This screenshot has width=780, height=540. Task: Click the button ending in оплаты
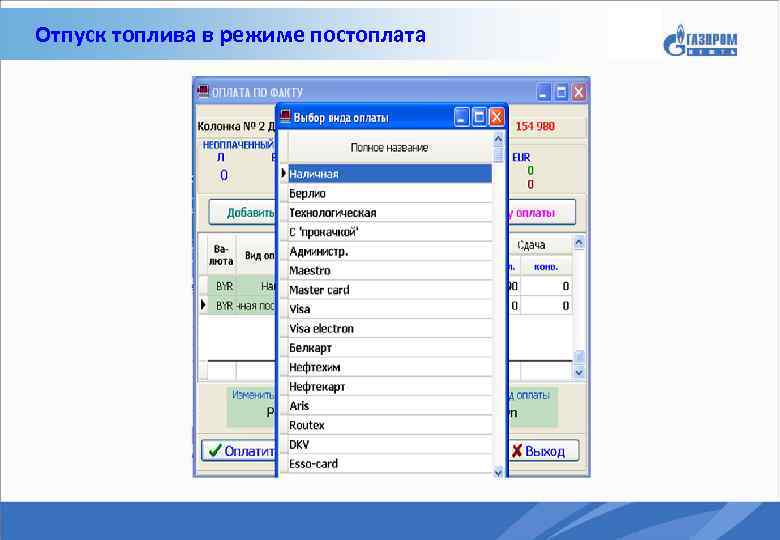coord(542,213)
